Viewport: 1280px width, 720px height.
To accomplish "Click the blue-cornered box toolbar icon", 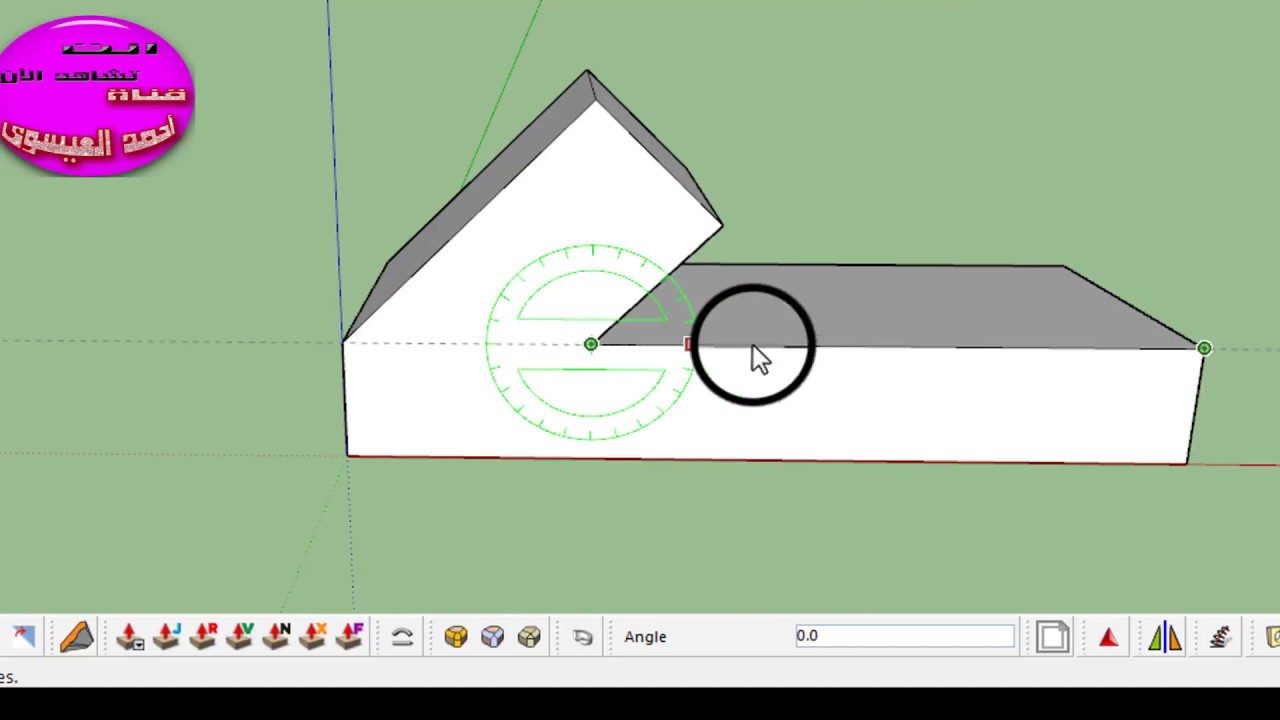I will (x=492, y=637).
